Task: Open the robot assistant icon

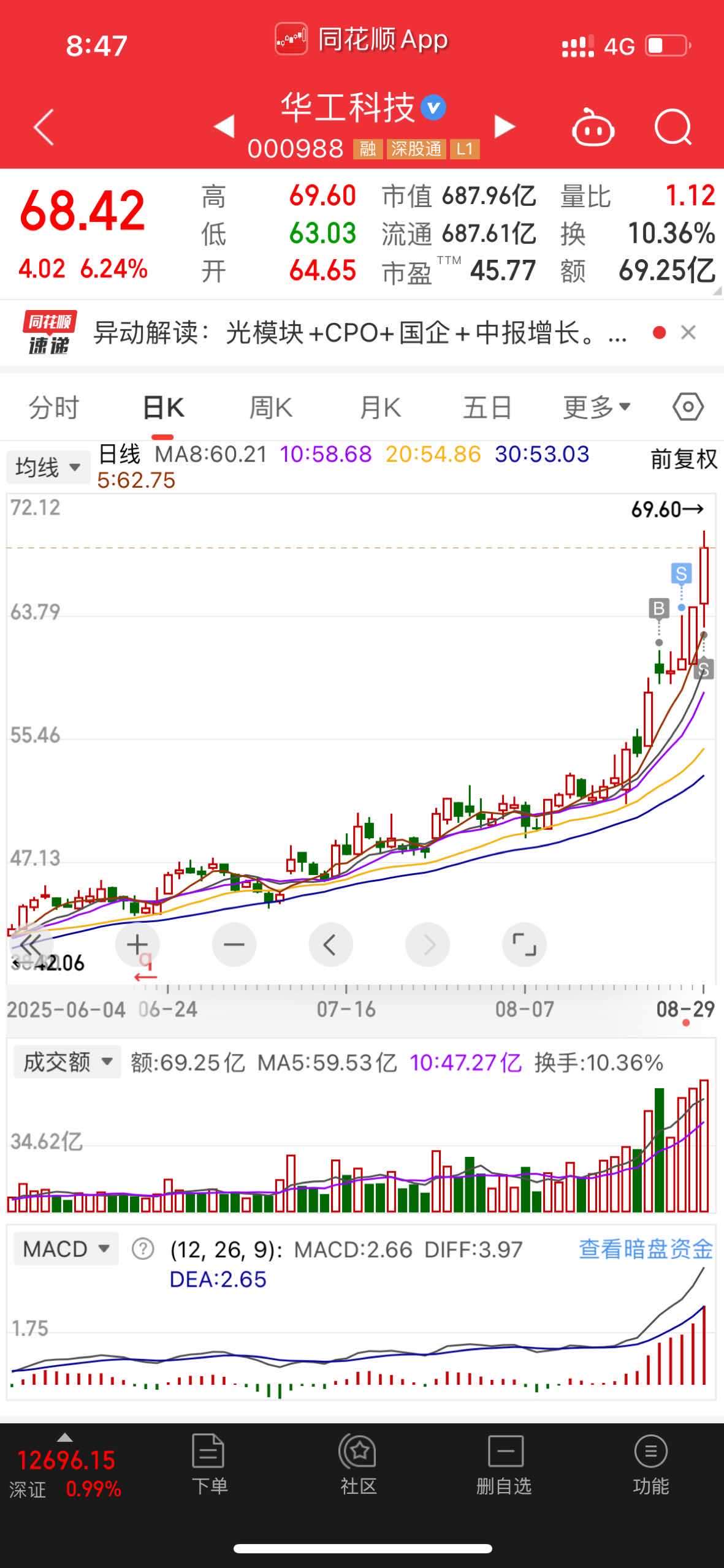Action: pos(593,127)
